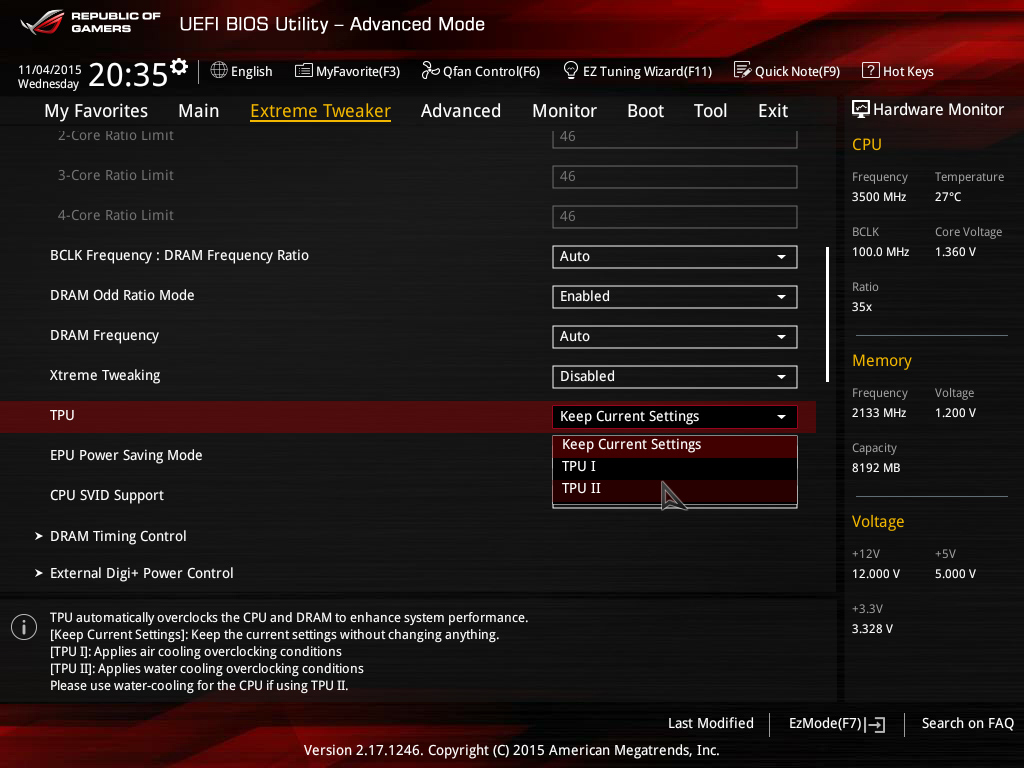The width and height of the screenshot is (1024, 768).
Task: Click the Memory frequency value 2133 MHz
Action: click(879, 413)
